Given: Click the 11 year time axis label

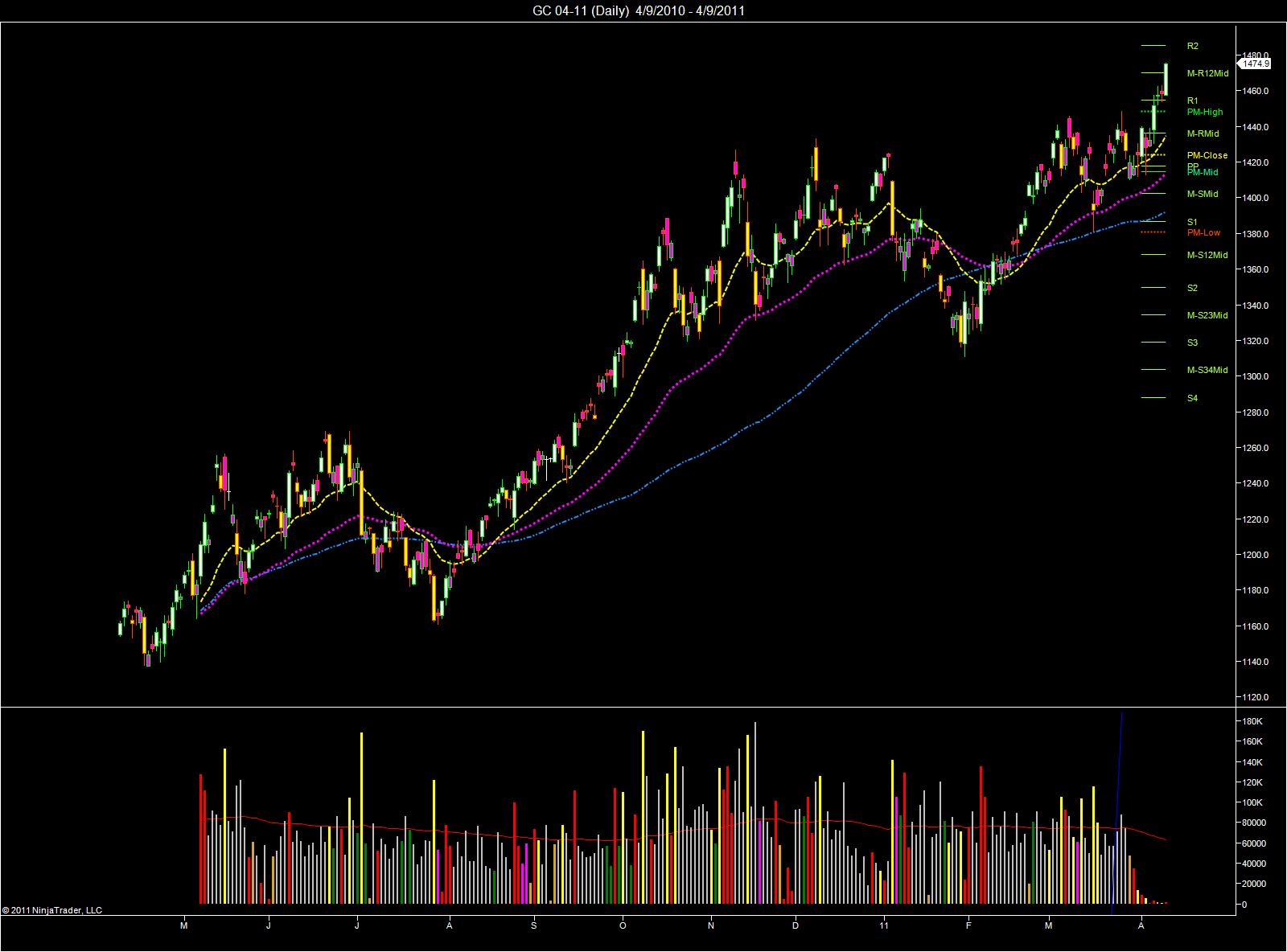Looking at the screenshot, I should [x=885, y=925].
